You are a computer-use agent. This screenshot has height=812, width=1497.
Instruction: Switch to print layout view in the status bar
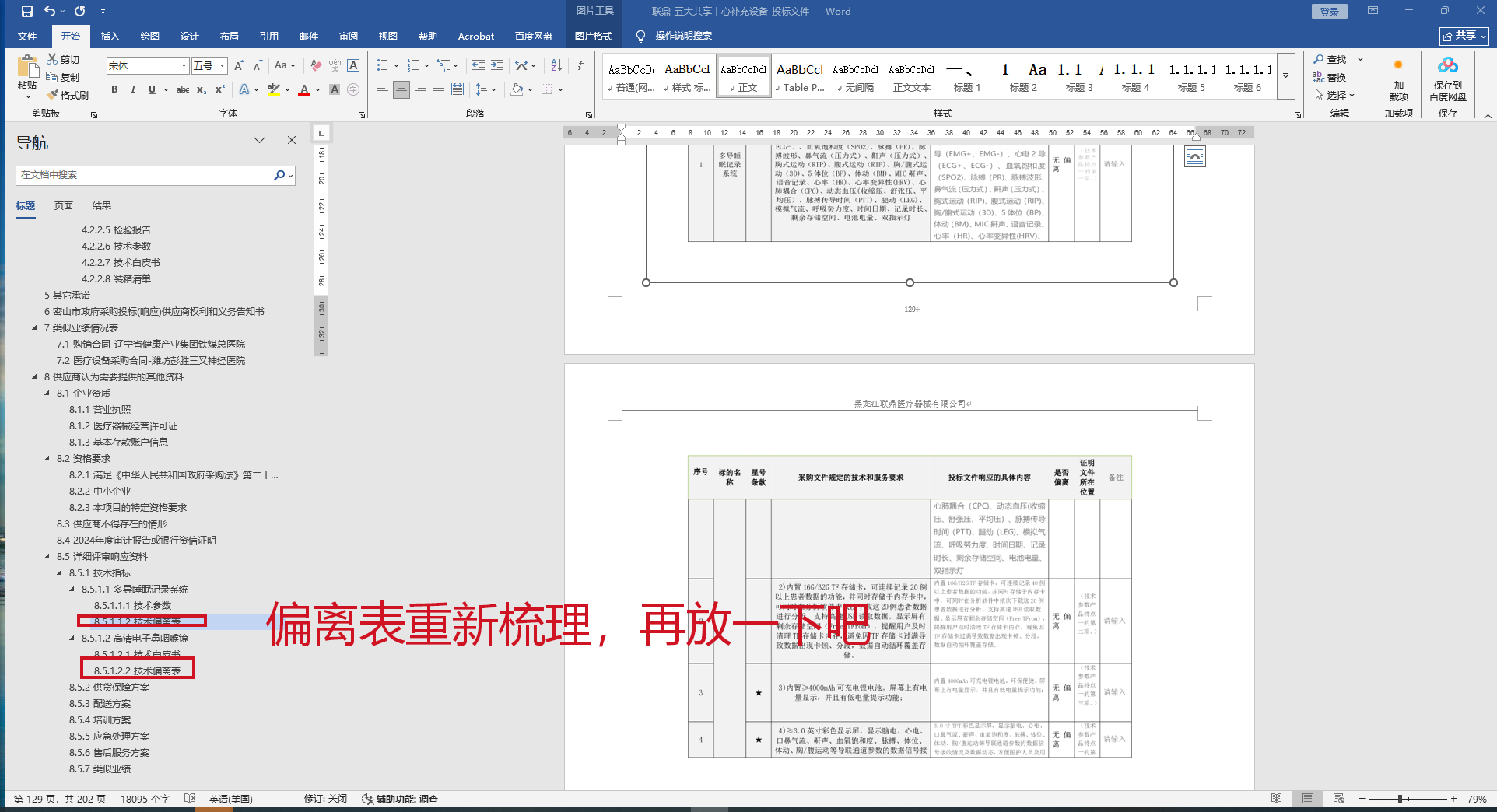pyautogui.click(x=1308, y=799)
